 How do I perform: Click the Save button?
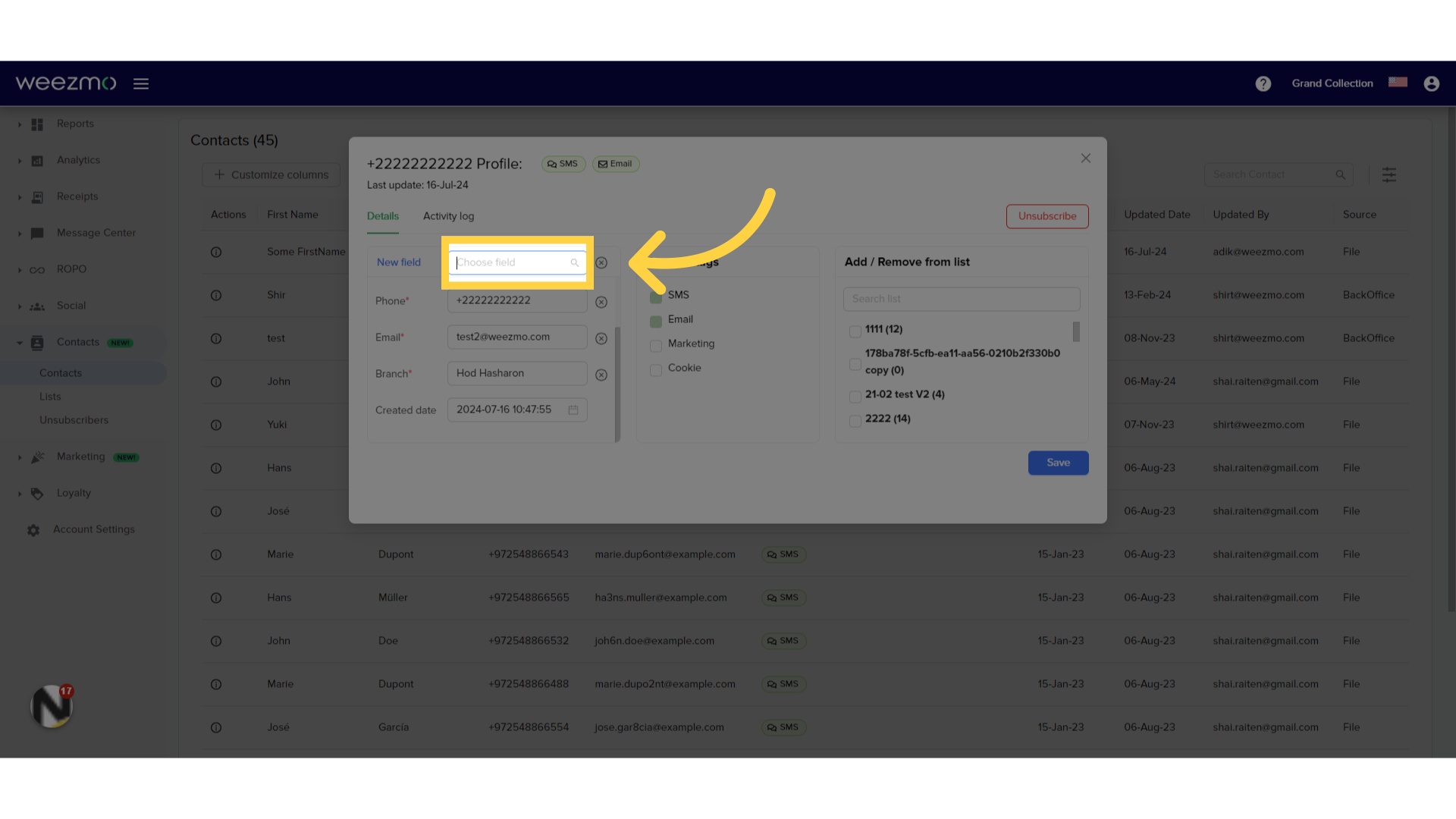1058,463
